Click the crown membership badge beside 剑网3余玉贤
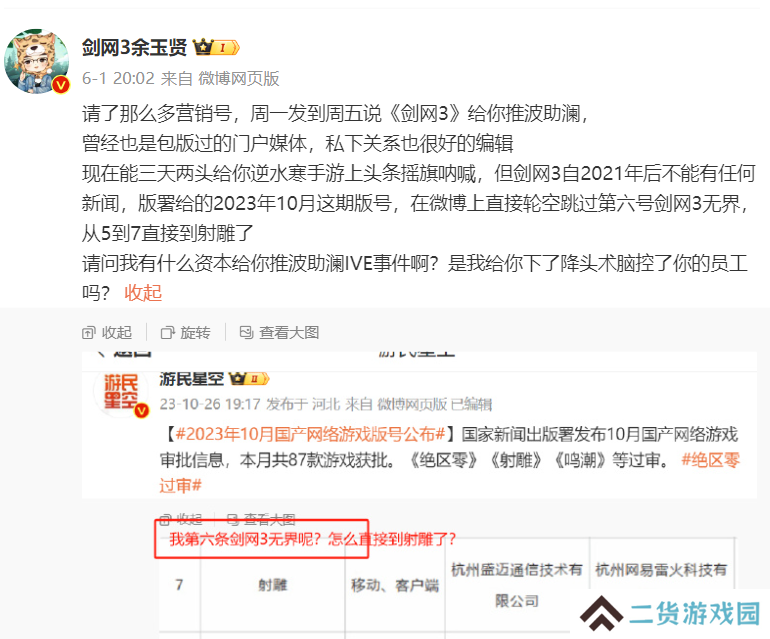This screenshot has width=770, height=639. point(216,48)
